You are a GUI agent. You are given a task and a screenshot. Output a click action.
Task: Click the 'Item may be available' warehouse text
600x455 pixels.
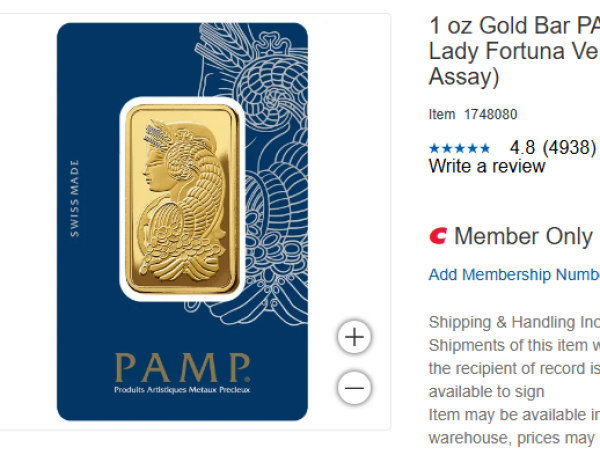coord(514,415)
